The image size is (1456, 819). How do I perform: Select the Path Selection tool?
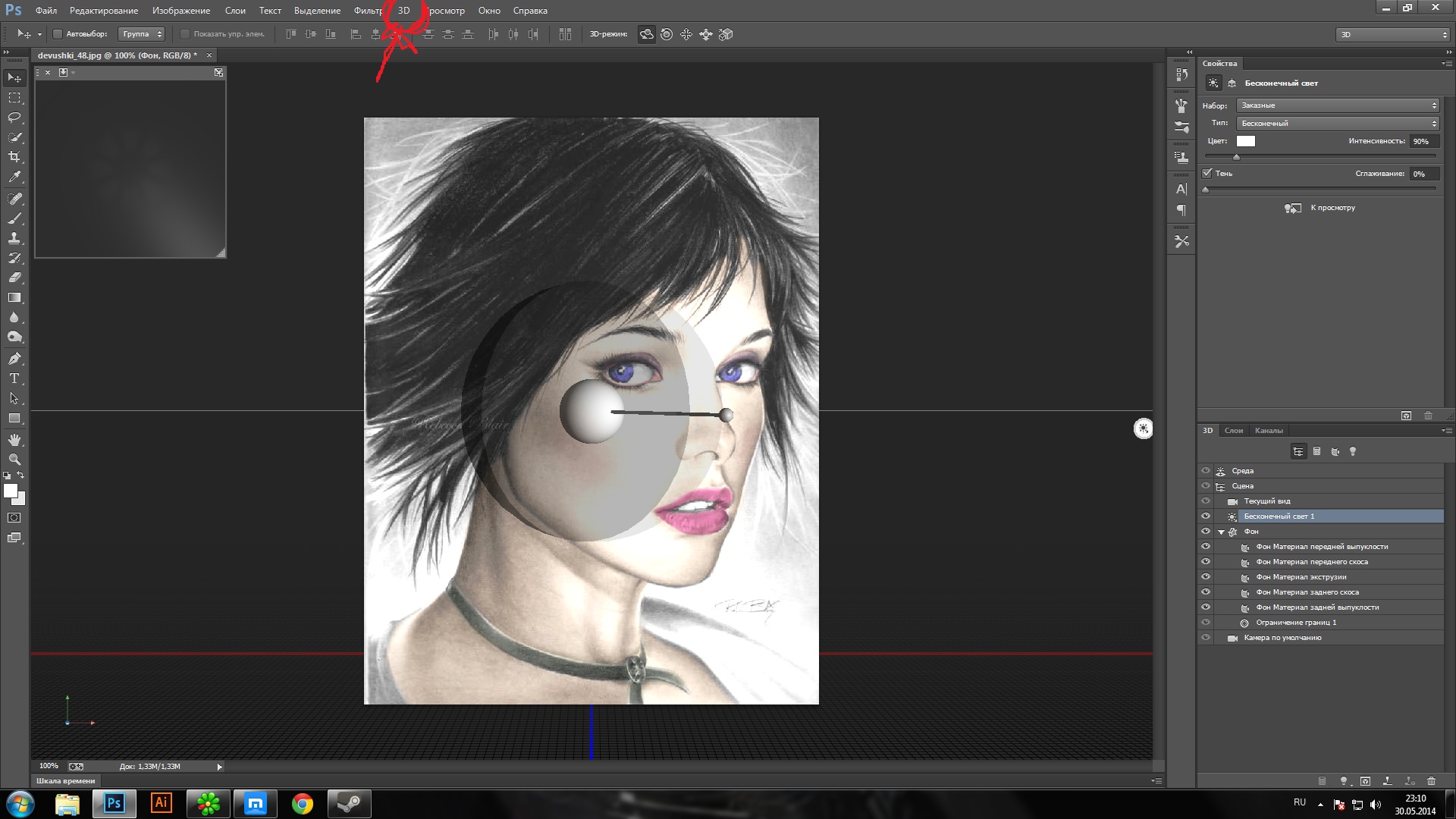coord(14,398)
